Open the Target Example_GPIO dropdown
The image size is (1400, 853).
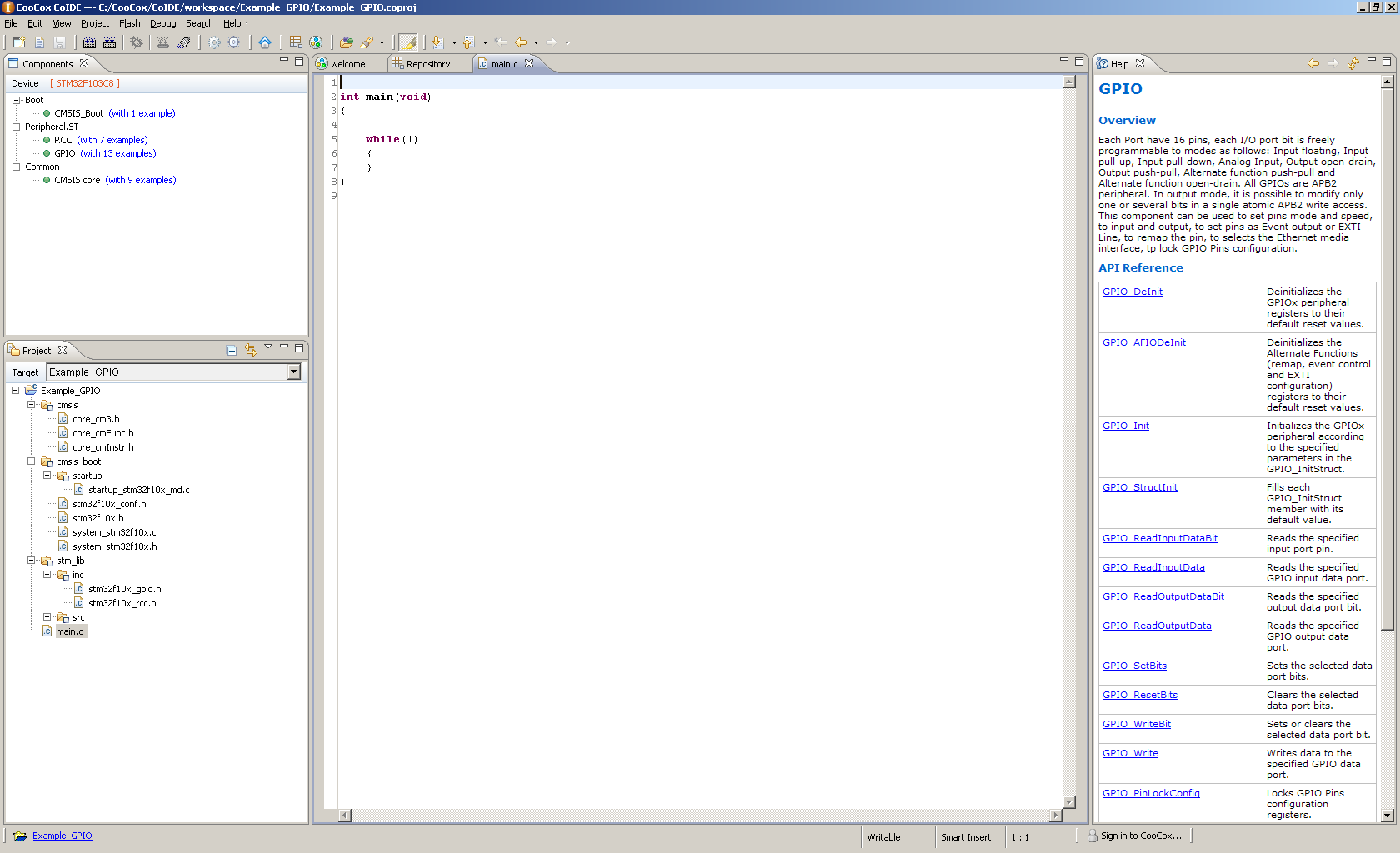[293, 372]
